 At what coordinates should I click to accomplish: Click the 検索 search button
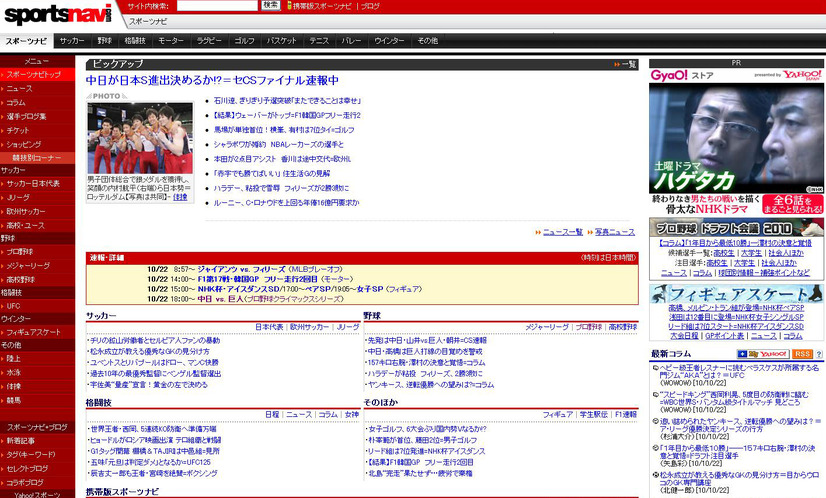[271, 5]
